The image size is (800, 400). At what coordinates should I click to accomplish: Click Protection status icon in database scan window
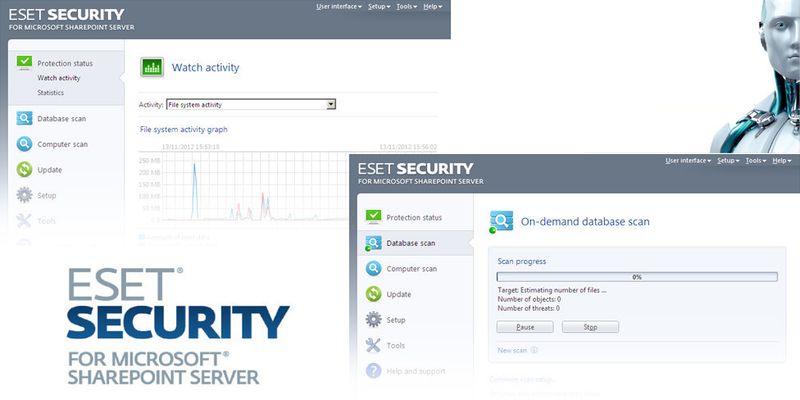click(x=373, y=217)
